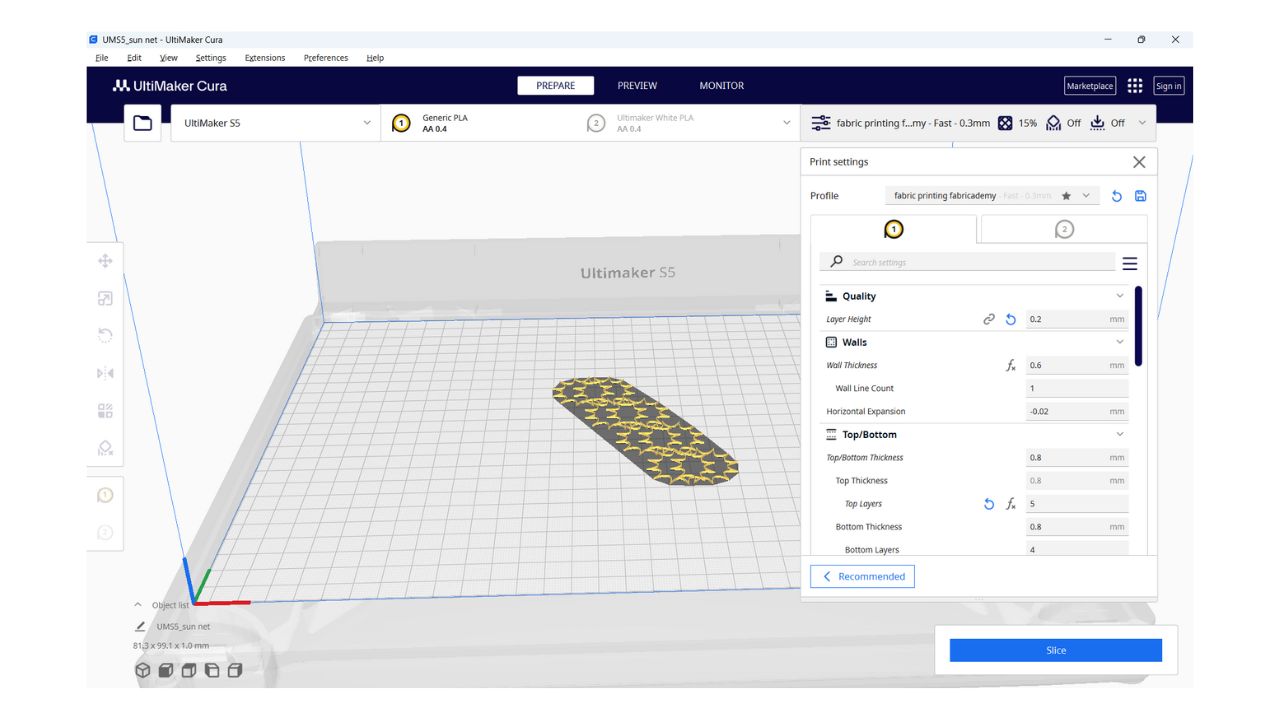The width and height of the screenshot is (1280, 720).
Task: Switch to extruder 2 settings tab
Action: pos(1064,230)
